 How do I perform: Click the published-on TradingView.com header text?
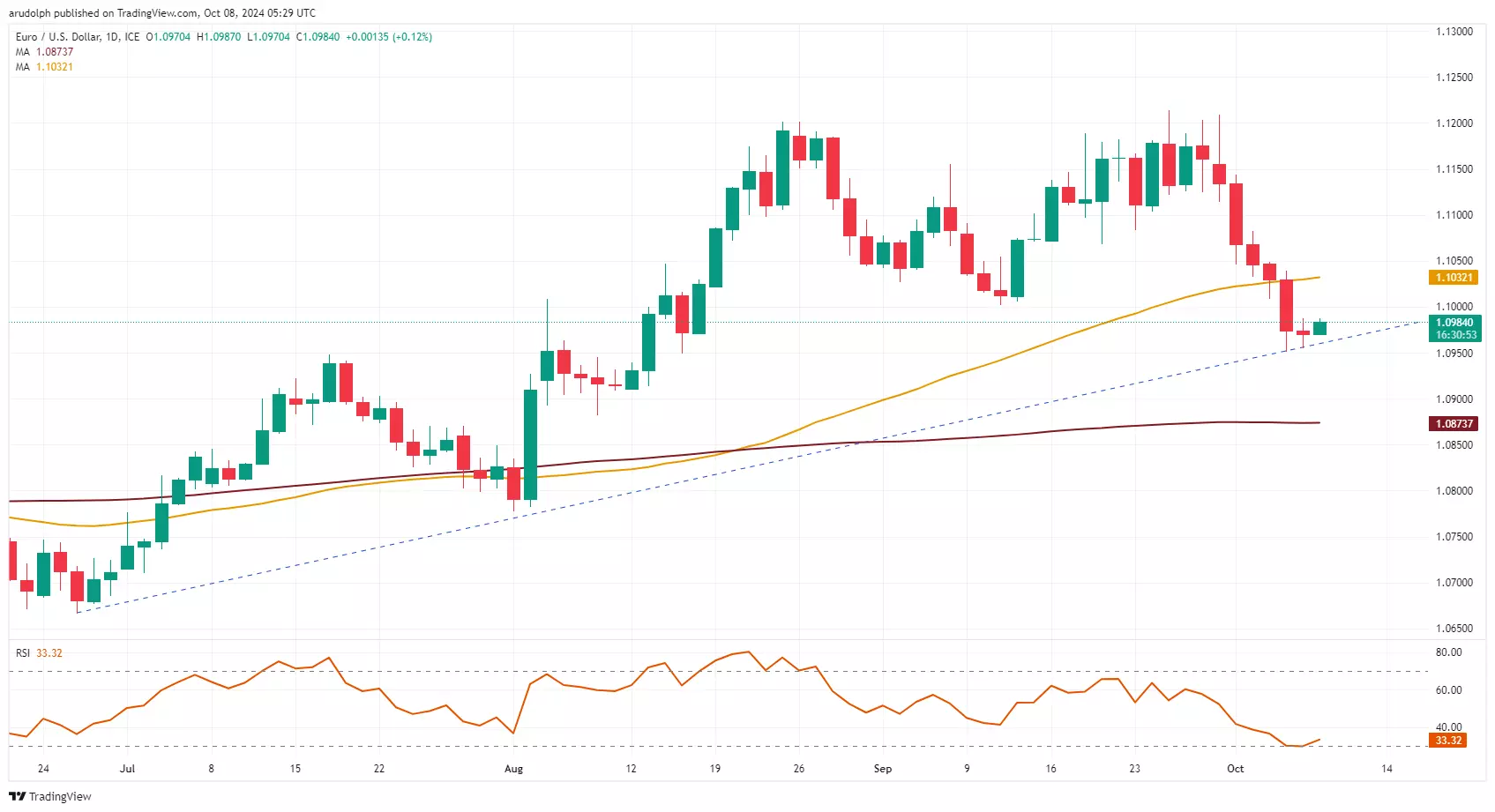click(162, 13)
